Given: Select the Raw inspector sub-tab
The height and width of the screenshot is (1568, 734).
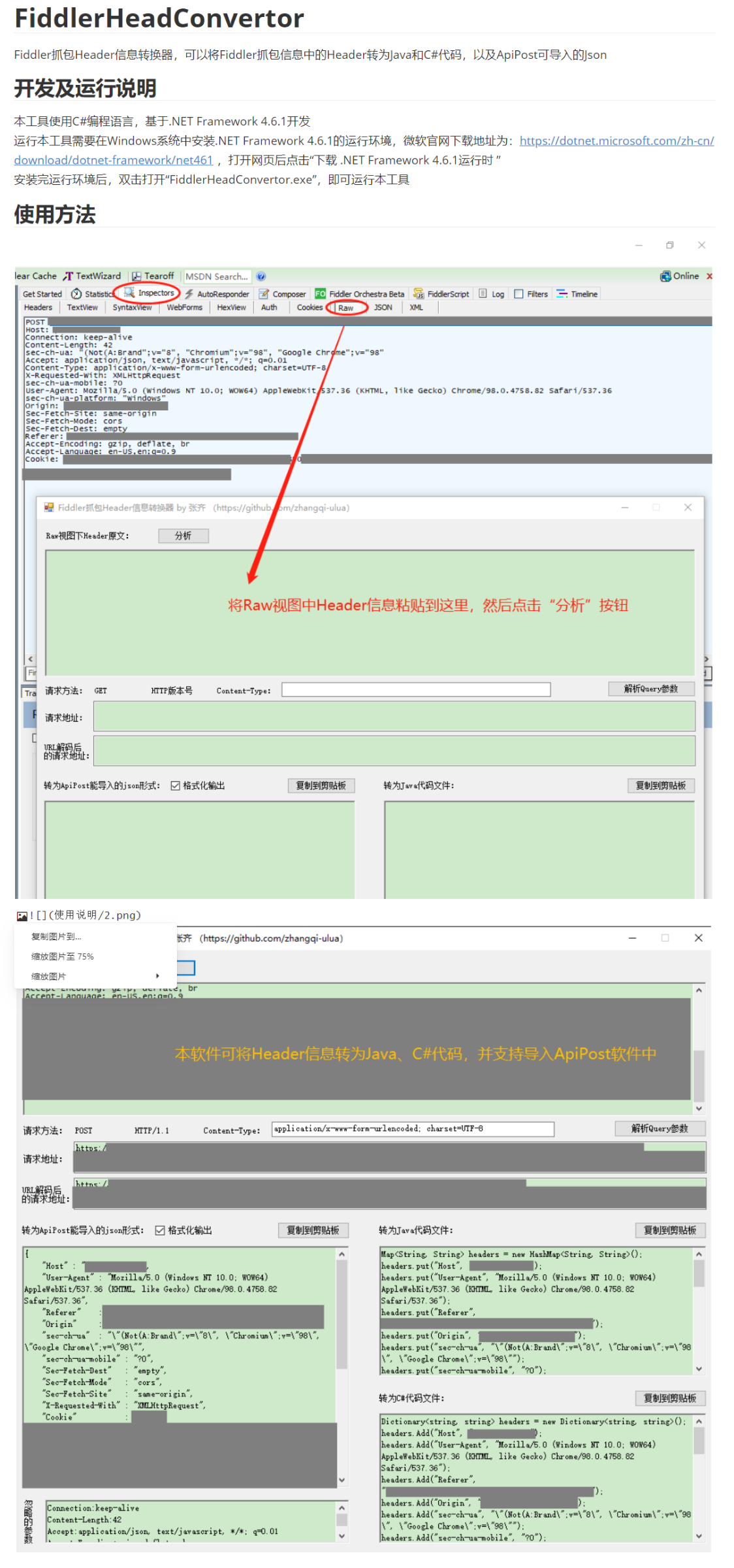Looking at the screenshot, I should coord(345,308).
